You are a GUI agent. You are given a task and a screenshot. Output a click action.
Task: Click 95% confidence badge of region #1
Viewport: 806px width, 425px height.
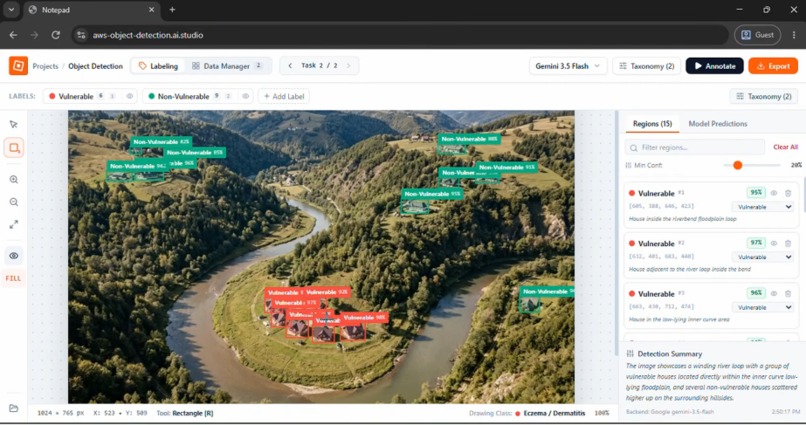(756, 193)
